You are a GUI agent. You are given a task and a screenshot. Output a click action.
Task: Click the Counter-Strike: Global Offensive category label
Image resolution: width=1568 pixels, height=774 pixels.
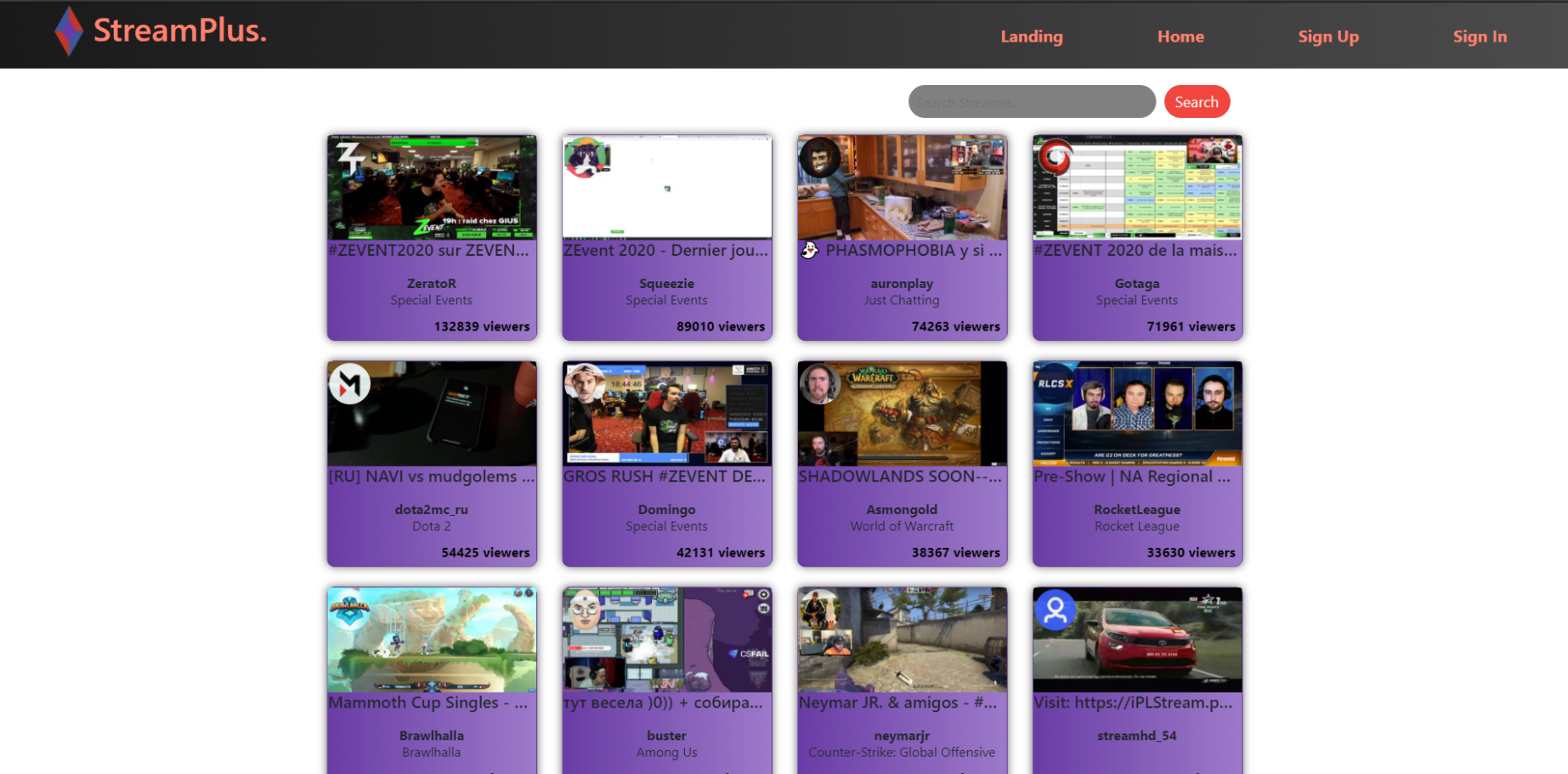pyautogui.click(x=902, y=752)
